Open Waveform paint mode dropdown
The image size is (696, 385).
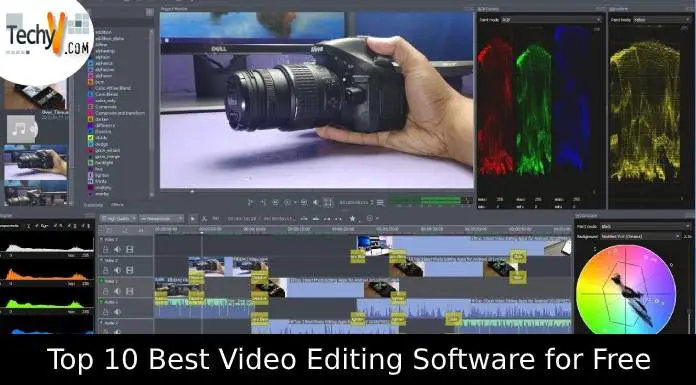pyautogui.click(x=662, y=20)
